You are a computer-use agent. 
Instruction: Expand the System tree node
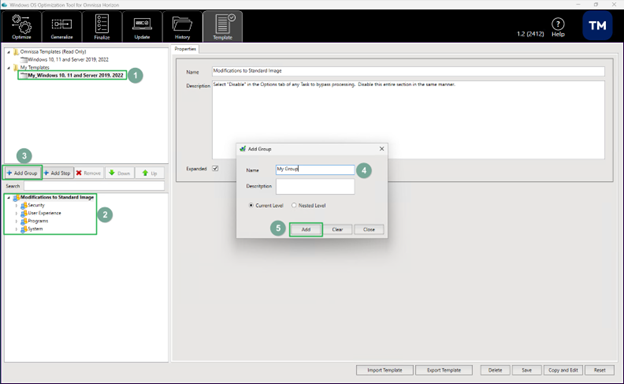[16, 229]
